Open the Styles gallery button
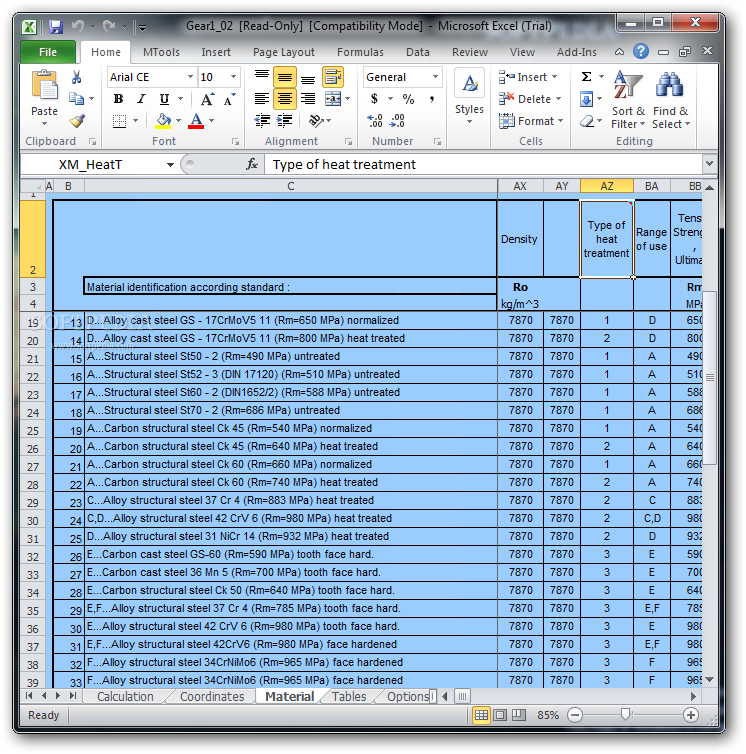The height and width of the screenshot is (754, 746). coord(469,99)
